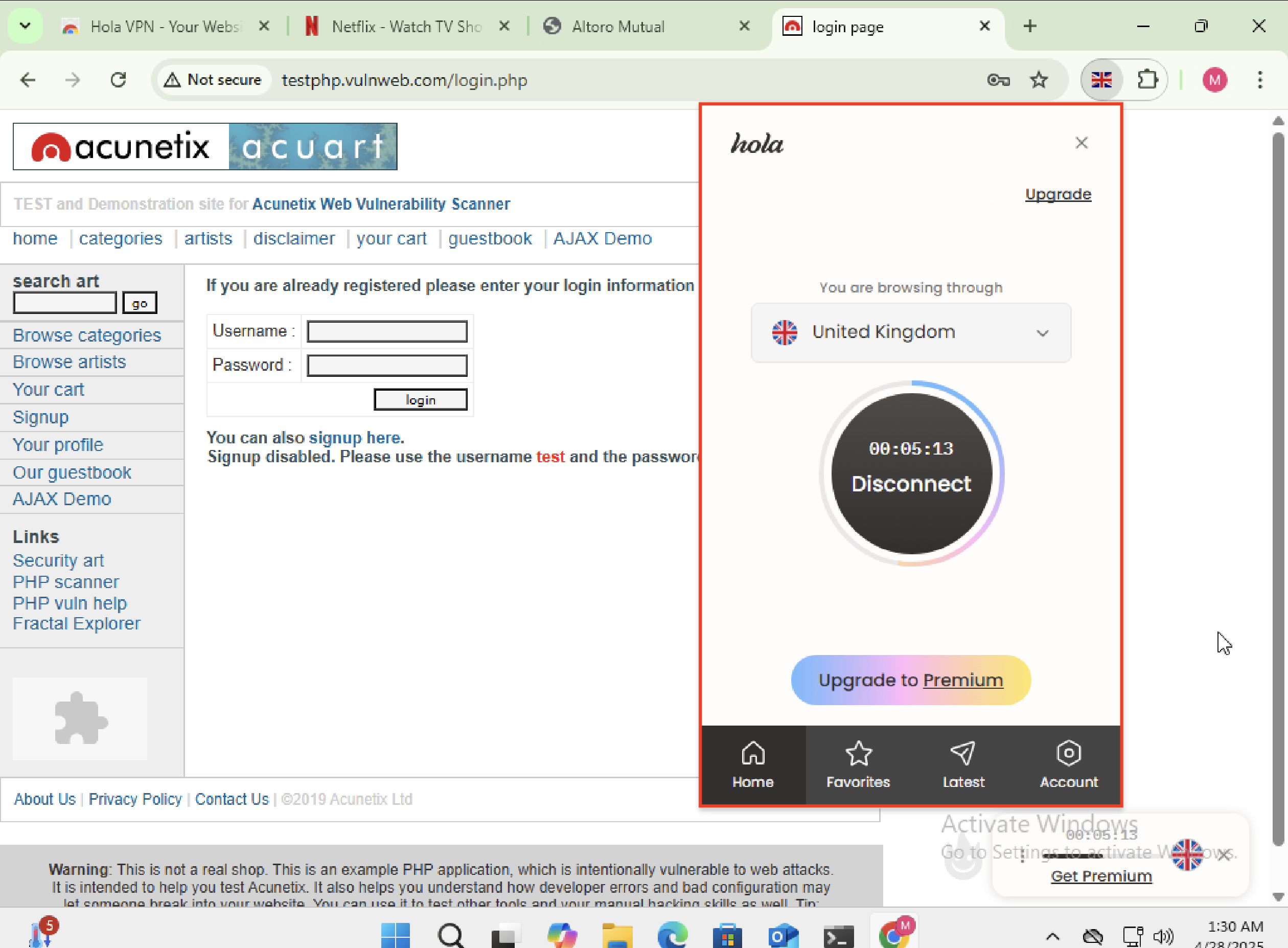Open the Extensions puzzle icon
The width and height of the screenshot is (1288, 948).
tap(1147, 80)
